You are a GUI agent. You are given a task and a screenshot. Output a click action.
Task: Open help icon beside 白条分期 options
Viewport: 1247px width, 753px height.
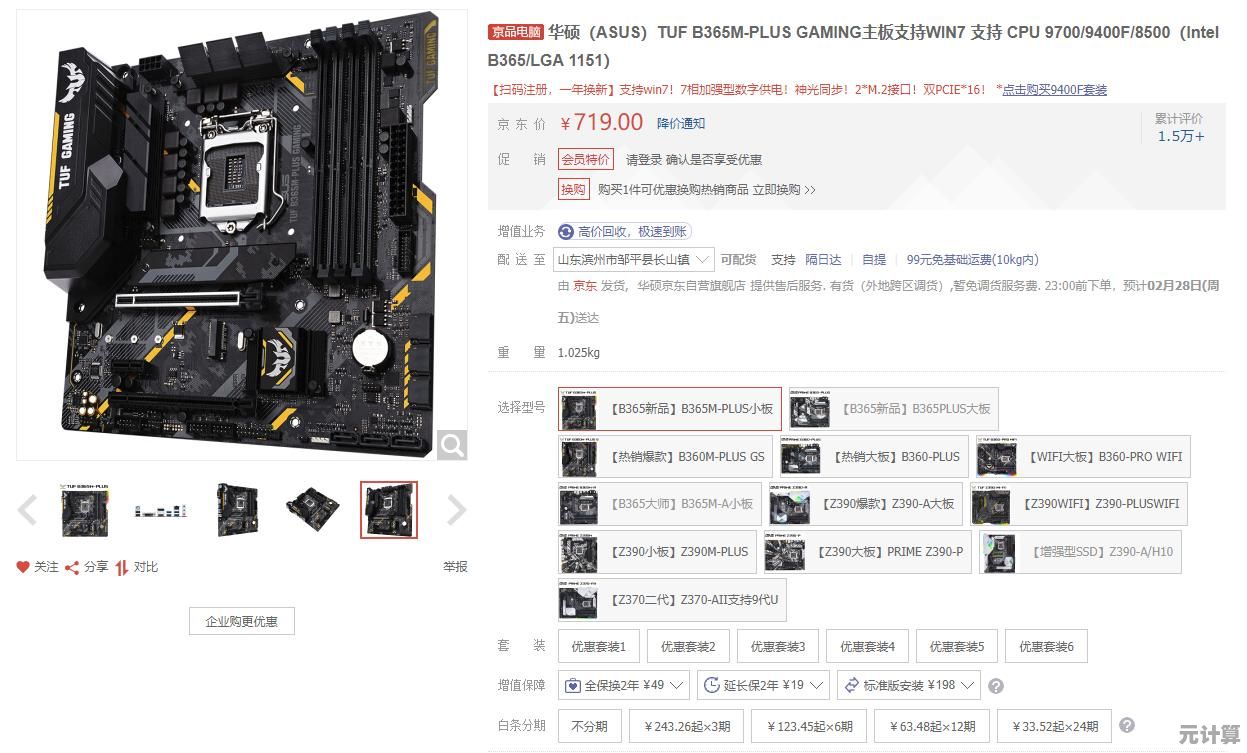coord(1127,725)
